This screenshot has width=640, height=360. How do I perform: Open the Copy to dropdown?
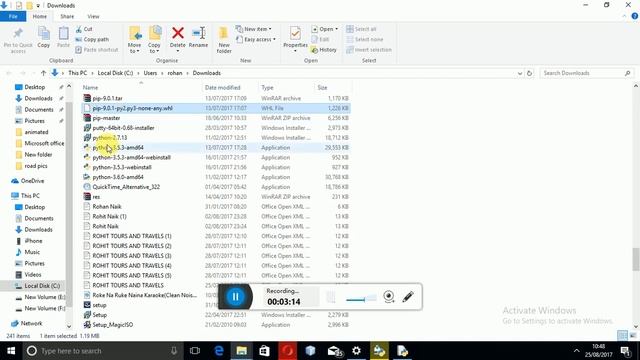pos(154,40)
